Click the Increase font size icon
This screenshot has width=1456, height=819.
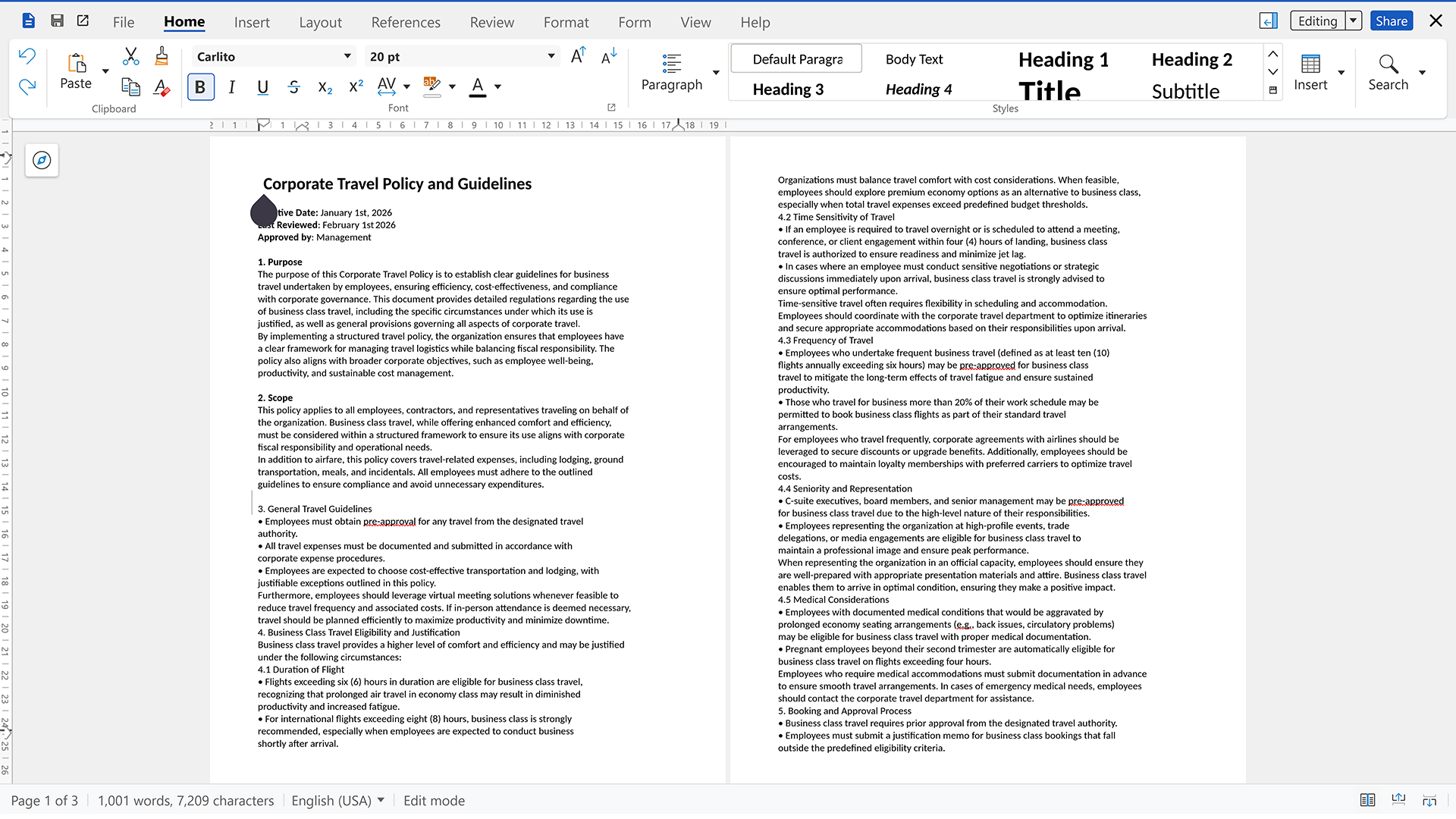click(x=578, y=56)
